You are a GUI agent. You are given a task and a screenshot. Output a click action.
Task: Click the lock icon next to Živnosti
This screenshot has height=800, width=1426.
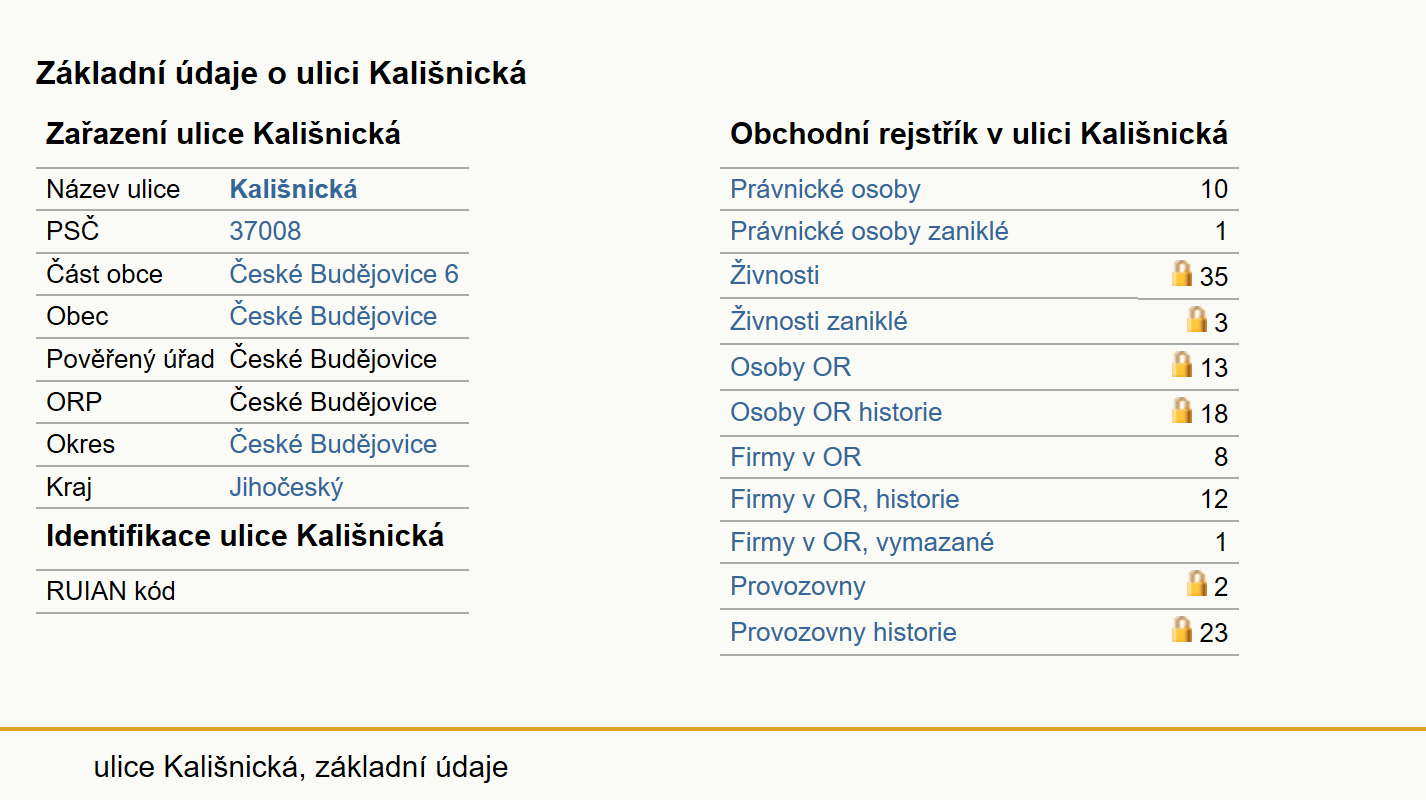point(1182,273)
